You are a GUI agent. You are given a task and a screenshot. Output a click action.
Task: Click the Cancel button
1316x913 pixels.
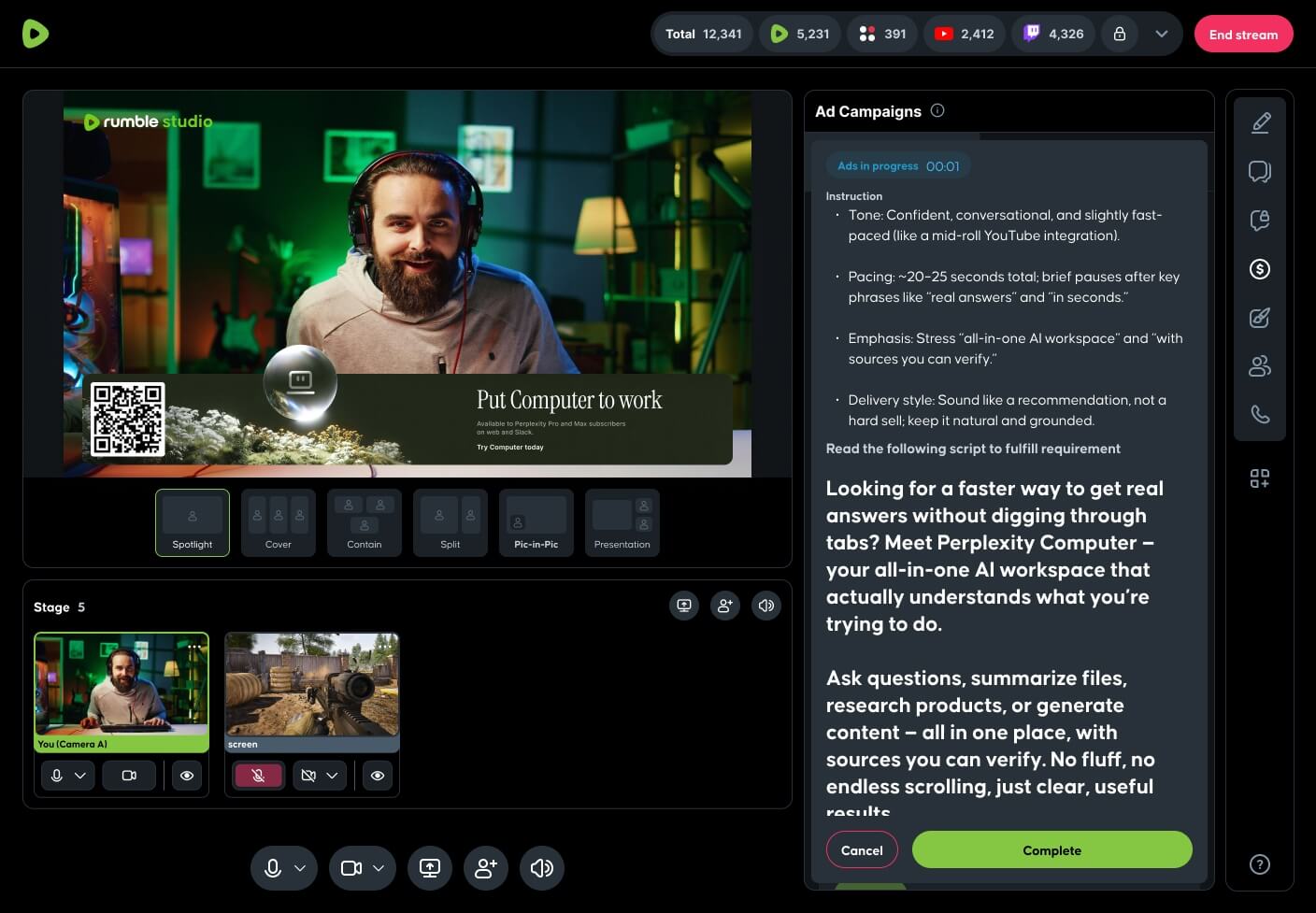pos(862,850)
